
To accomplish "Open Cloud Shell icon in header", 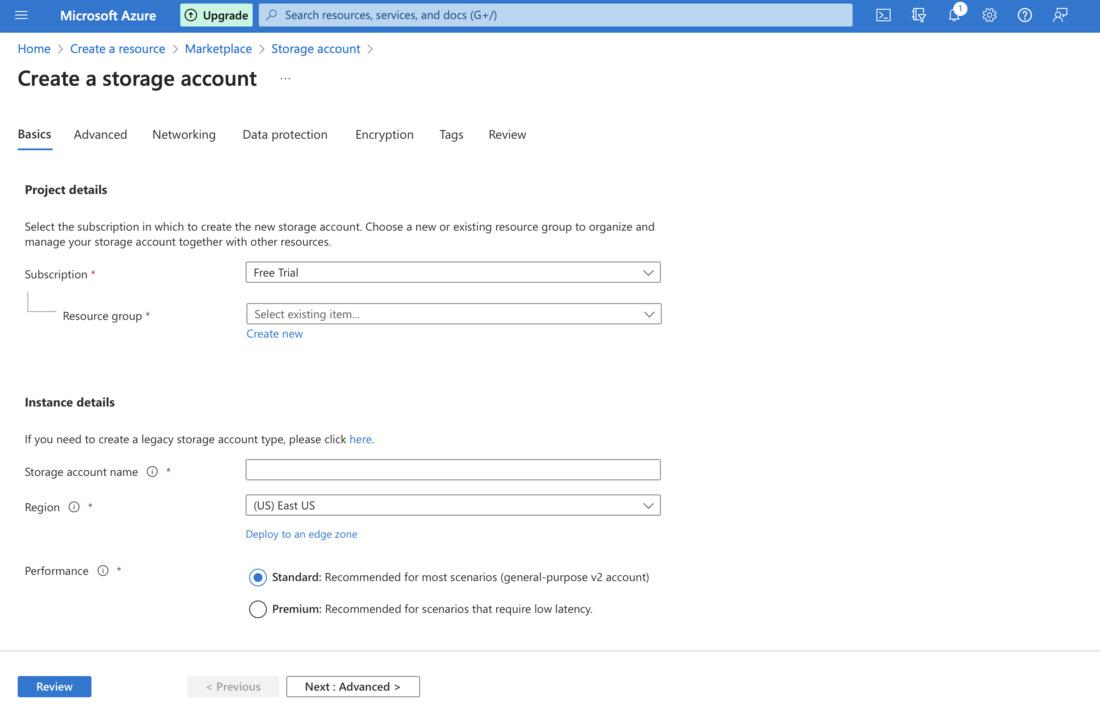I will pos(883,15).
